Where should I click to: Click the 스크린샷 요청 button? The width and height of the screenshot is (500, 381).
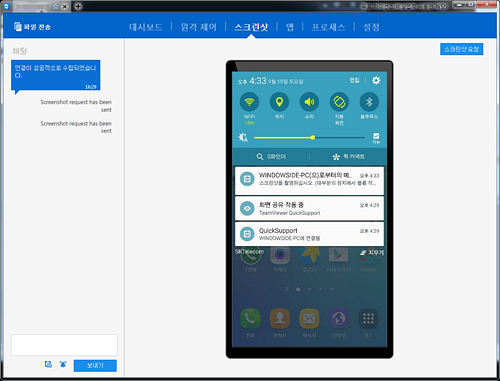pyautogui.click(x=461, y=49)
